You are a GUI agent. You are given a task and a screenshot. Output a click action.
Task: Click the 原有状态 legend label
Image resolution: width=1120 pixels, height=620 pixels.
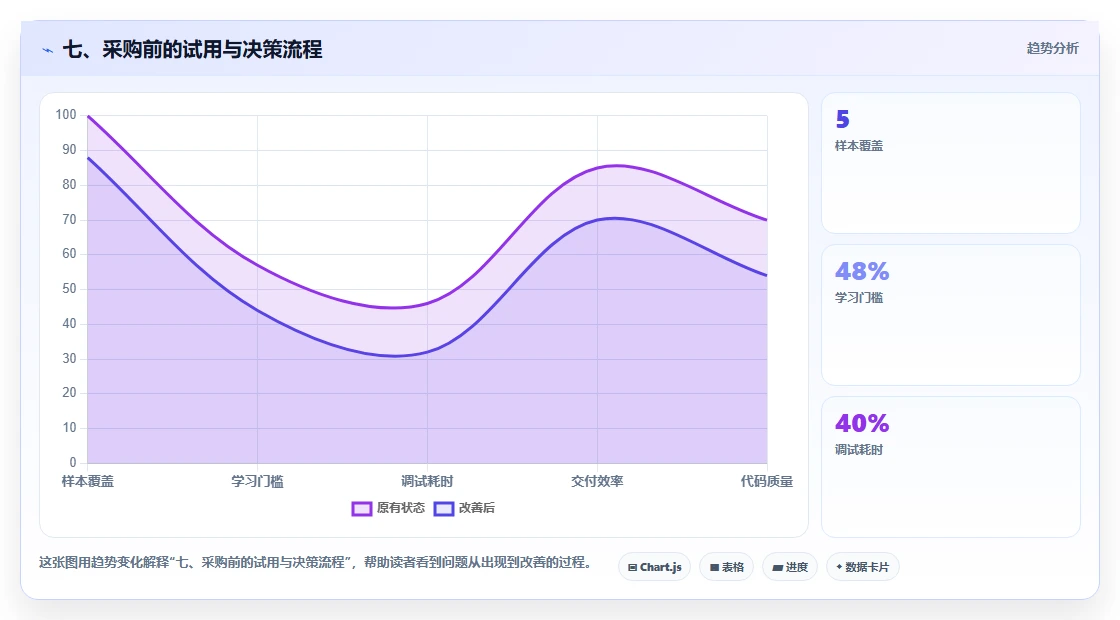click(401, 508)
